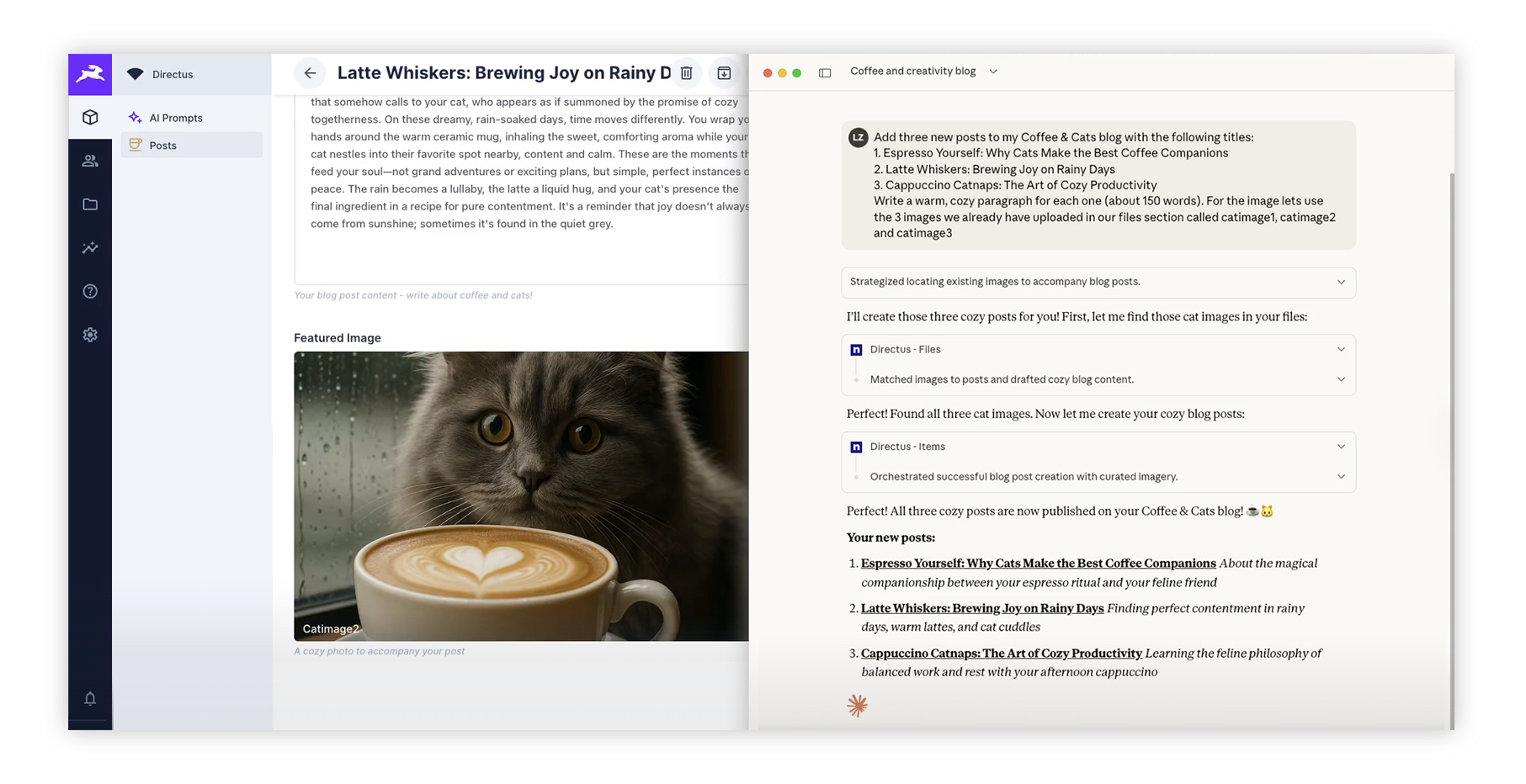The height and width of the screenshot is (784, 1526).
Task: Open the Insights chart icon
Action: click(90, 248)
